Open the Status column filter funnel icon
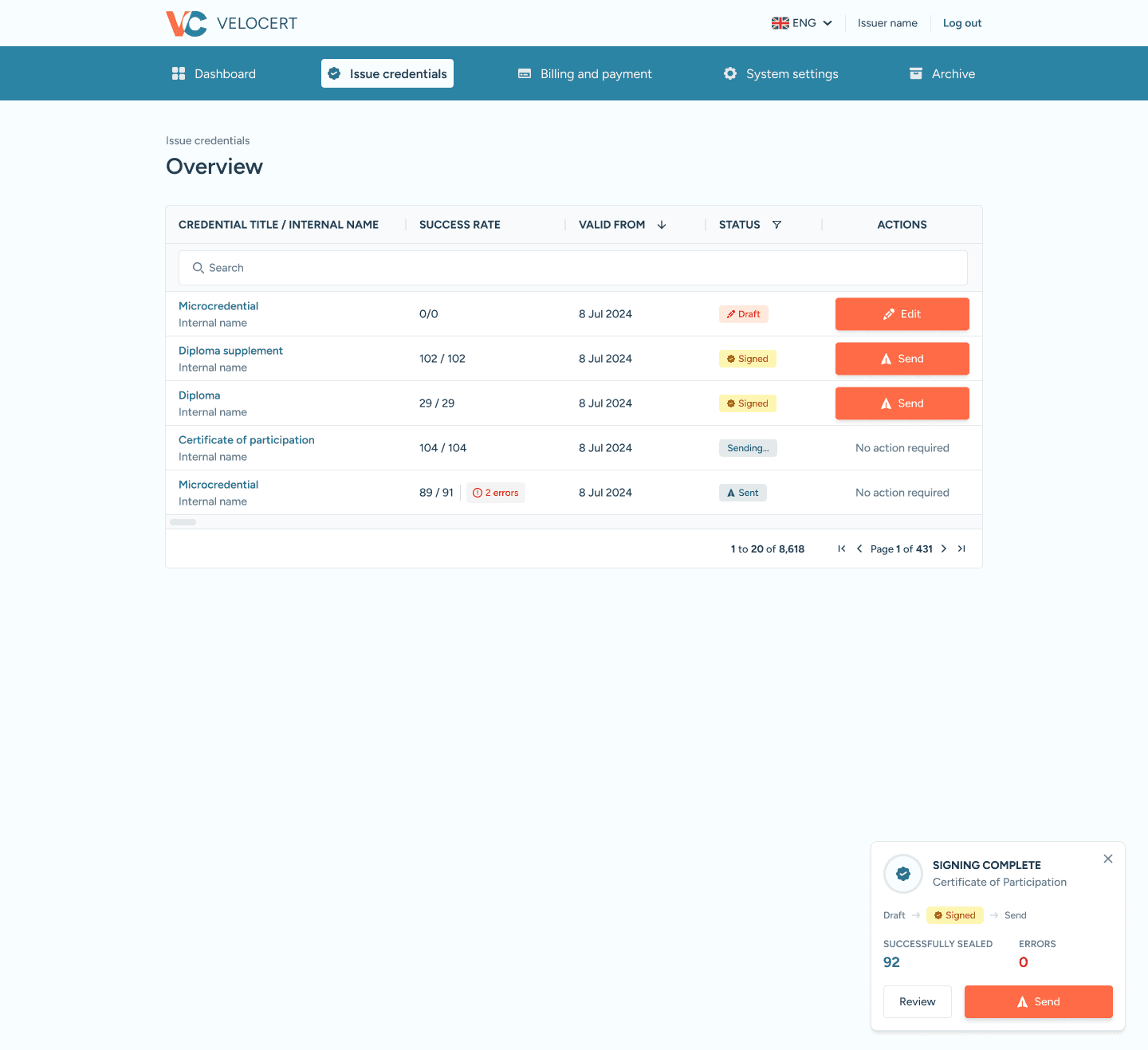Image resolution: width=1148 pixels, height=1050 pixels. pos(776,224)
